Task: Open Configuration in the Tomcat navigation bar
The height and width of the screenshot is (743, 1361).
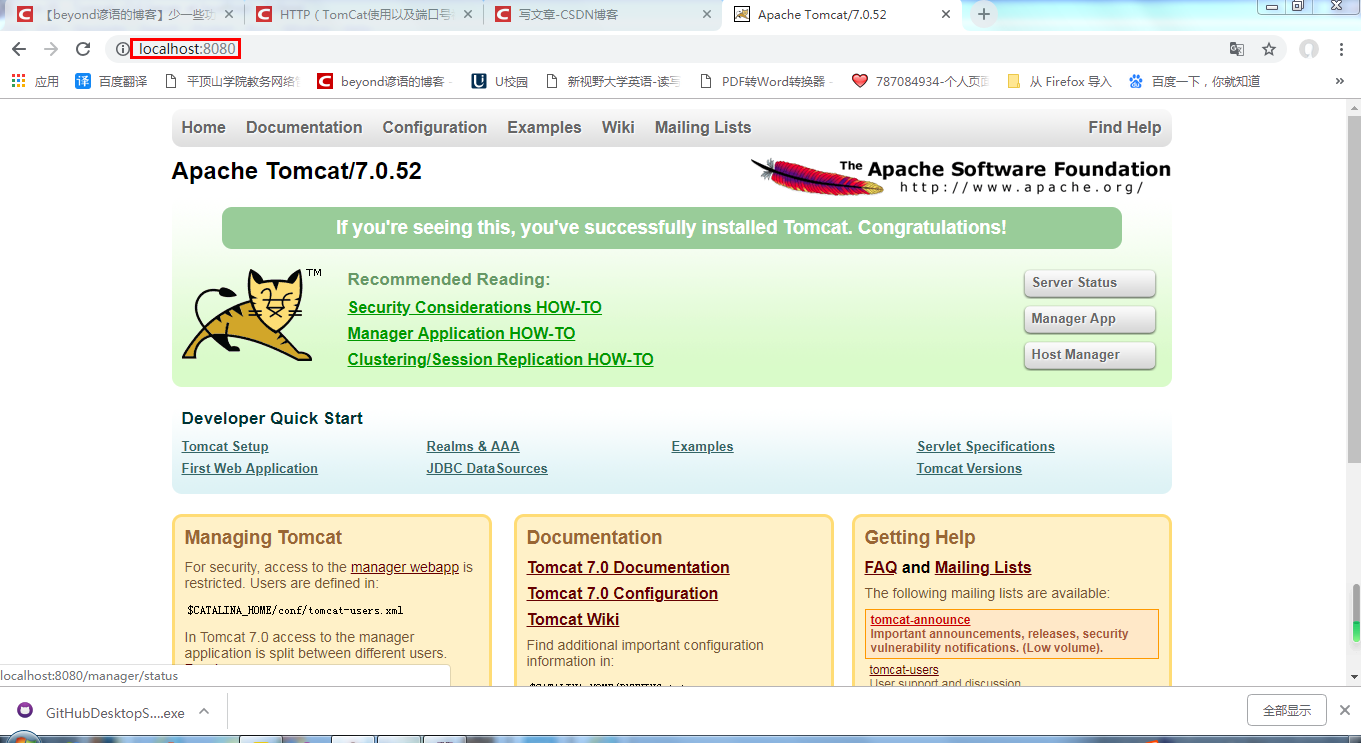Action: coord(434,127)
